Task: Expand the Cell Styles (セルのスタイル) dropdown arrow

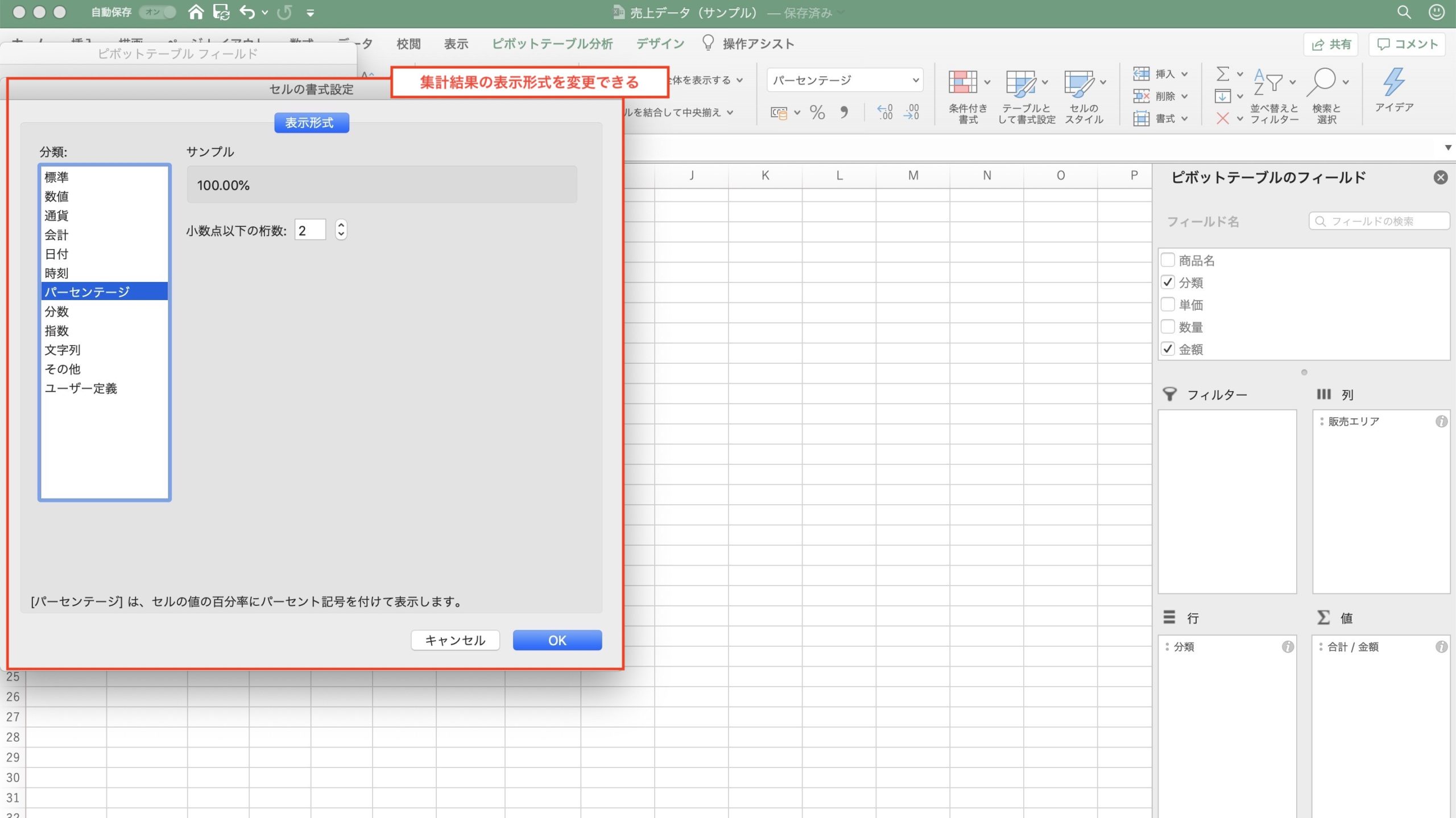Action: (1103, 82)
